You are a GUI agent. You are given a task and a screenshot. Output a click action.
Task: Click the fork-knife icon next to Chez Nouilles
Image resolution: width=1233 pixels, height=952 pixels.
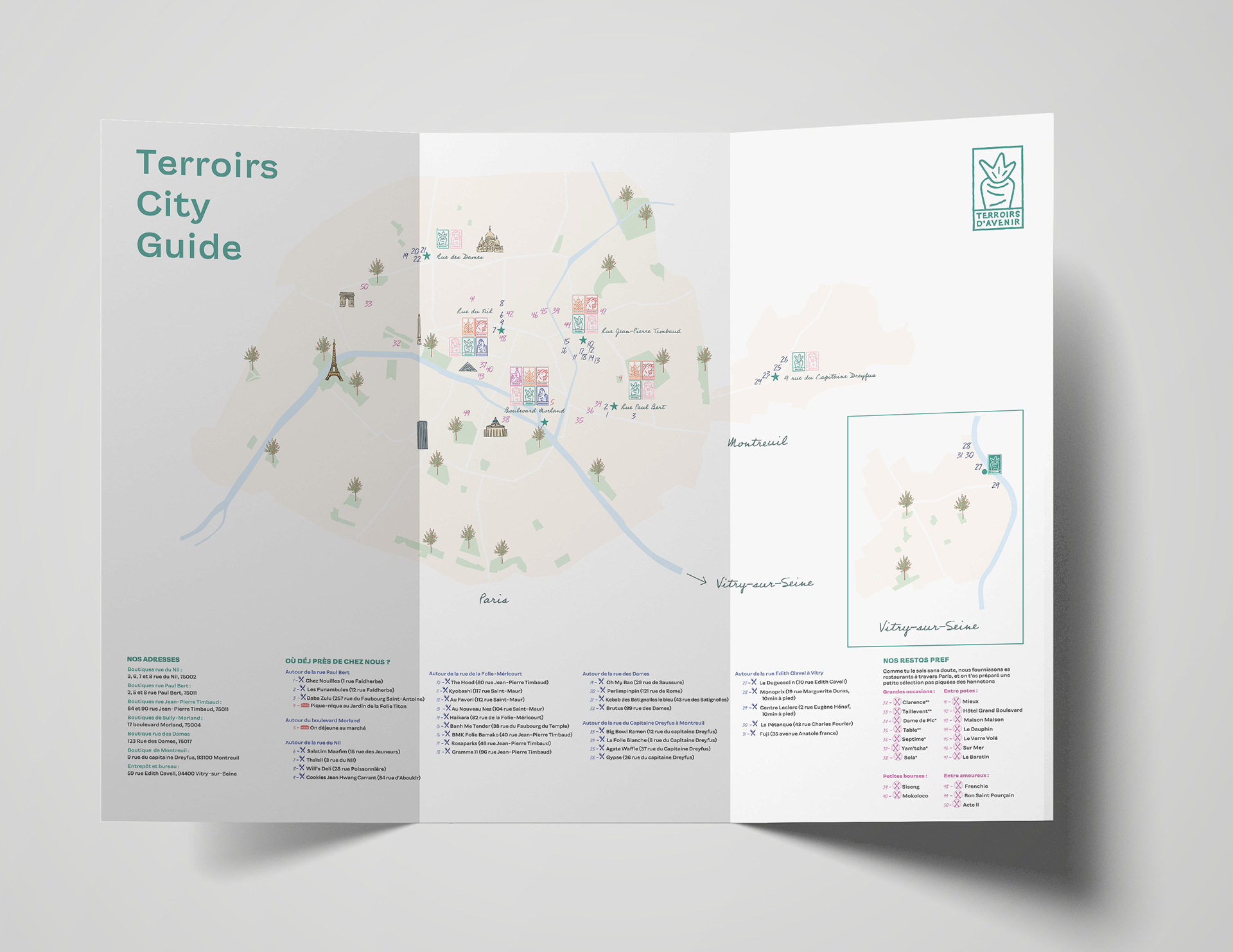[x=301, y=680]
